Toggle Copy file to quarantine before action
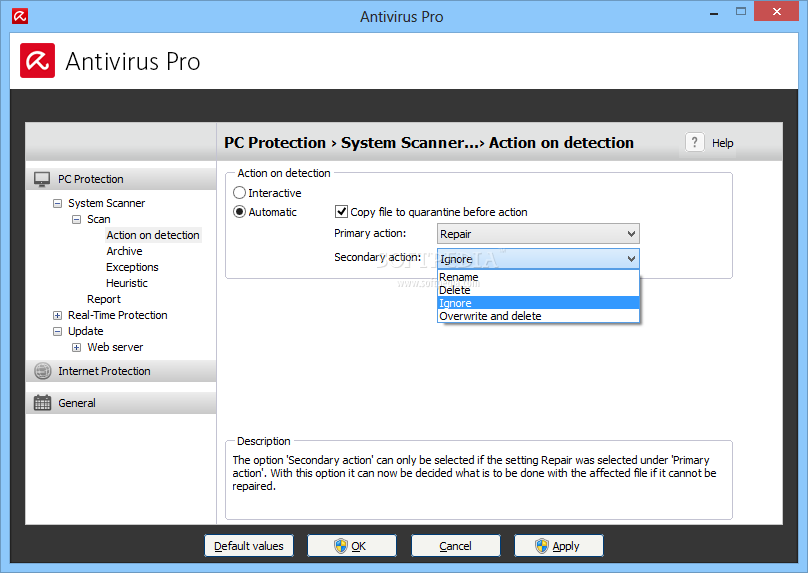Screen dimensions: 808x573 click(x=341, y=211)
